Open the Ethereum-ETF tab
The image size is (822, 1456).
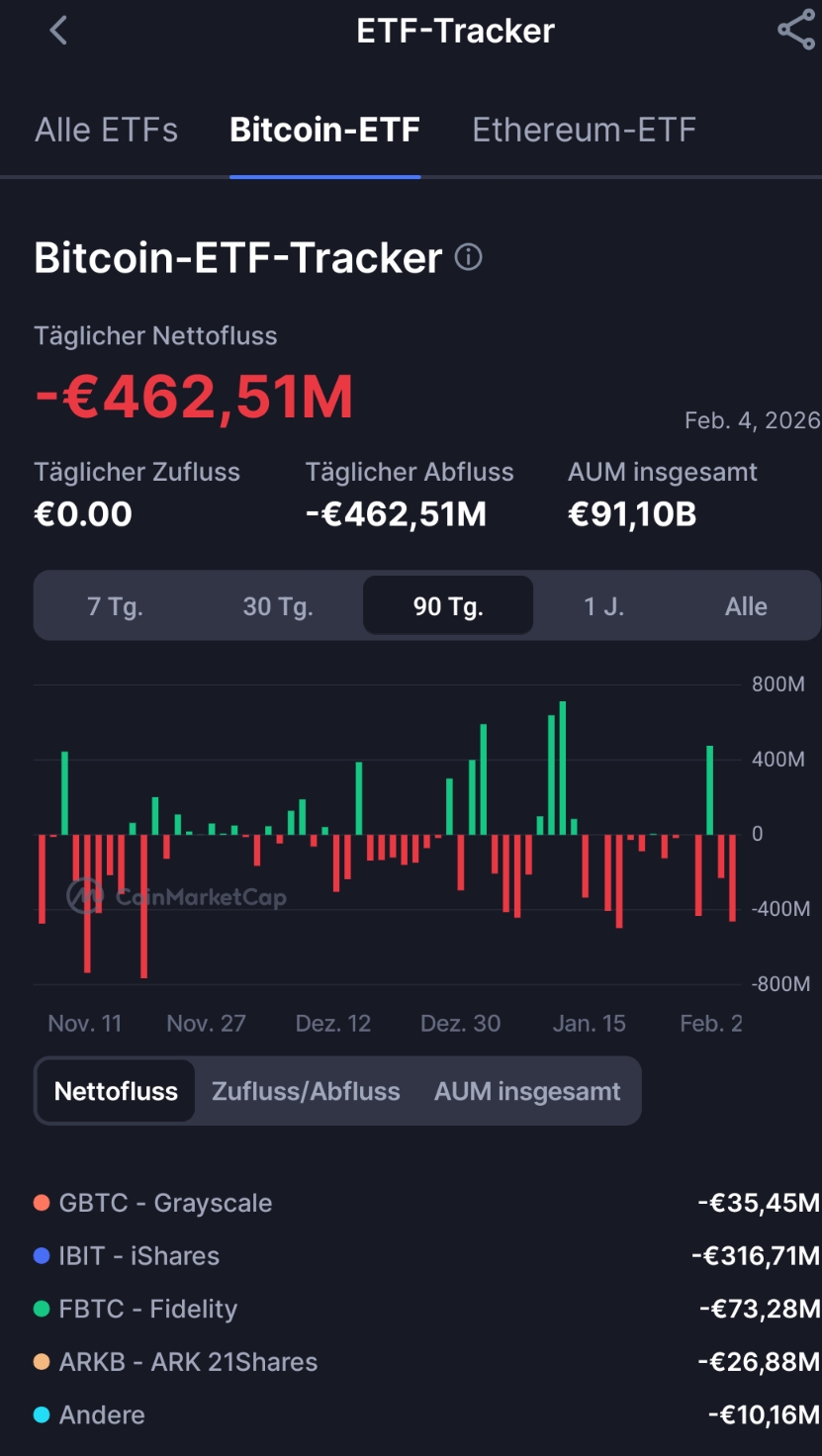584,130
